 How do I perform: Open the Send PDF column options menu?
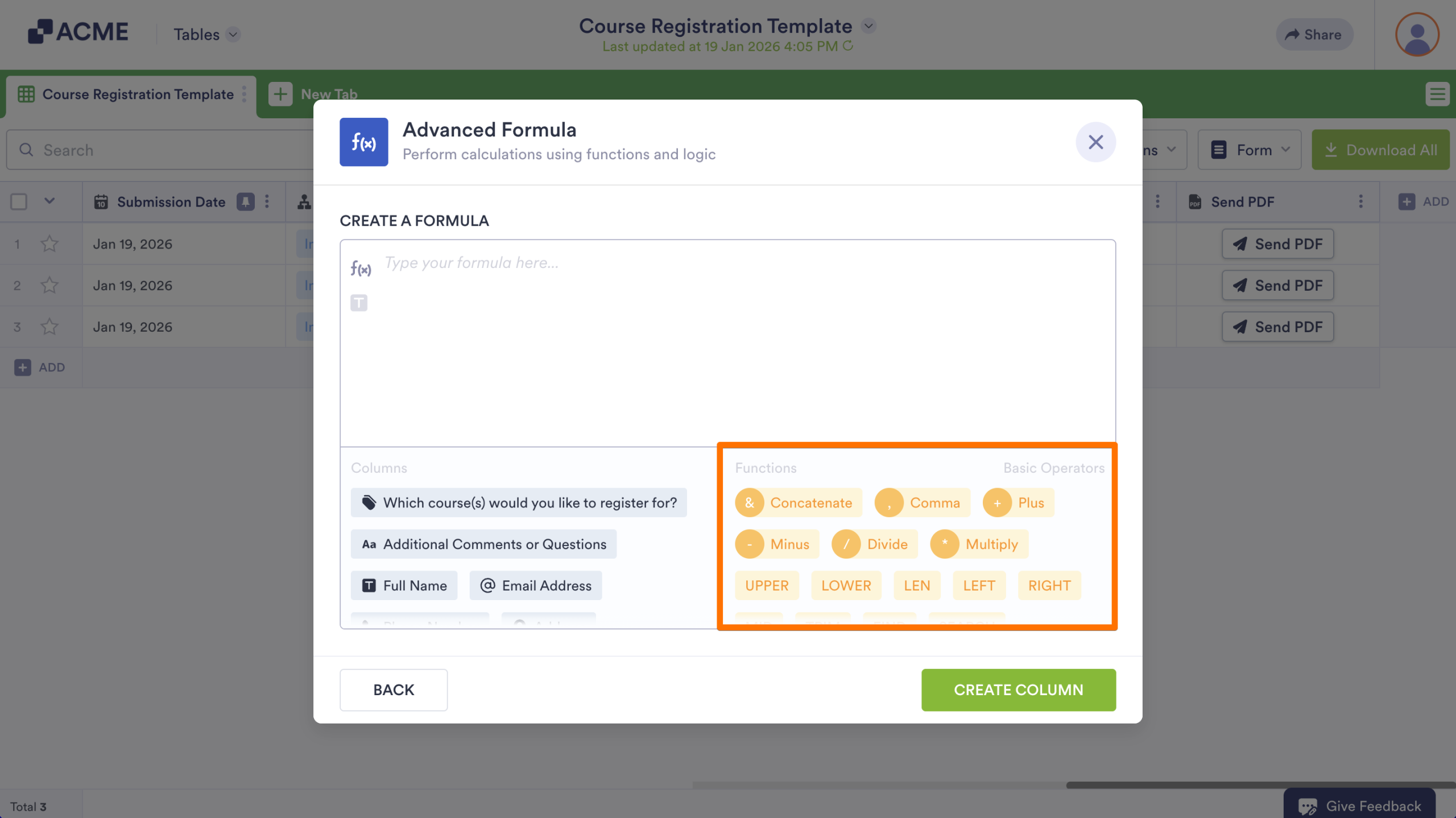tap(1360, 201)
